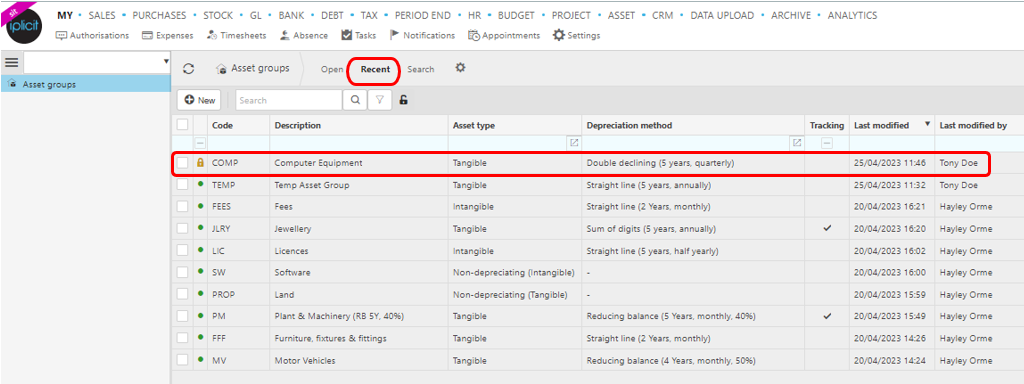Click into the table Search input field
This screenshot has height=384, width=1024.
pos(289,100)
